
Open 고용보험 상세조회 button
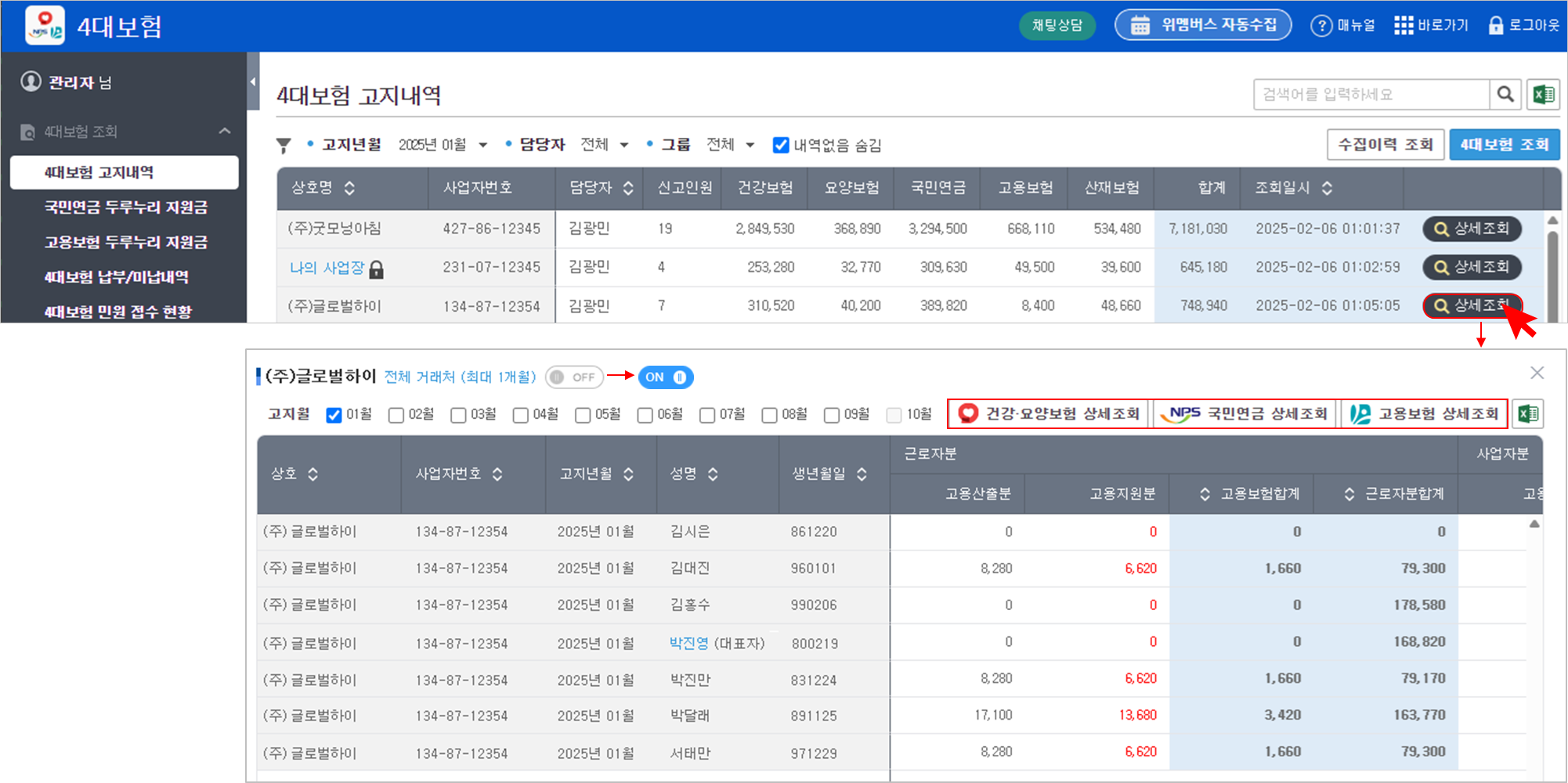(x=1424, y=413)
